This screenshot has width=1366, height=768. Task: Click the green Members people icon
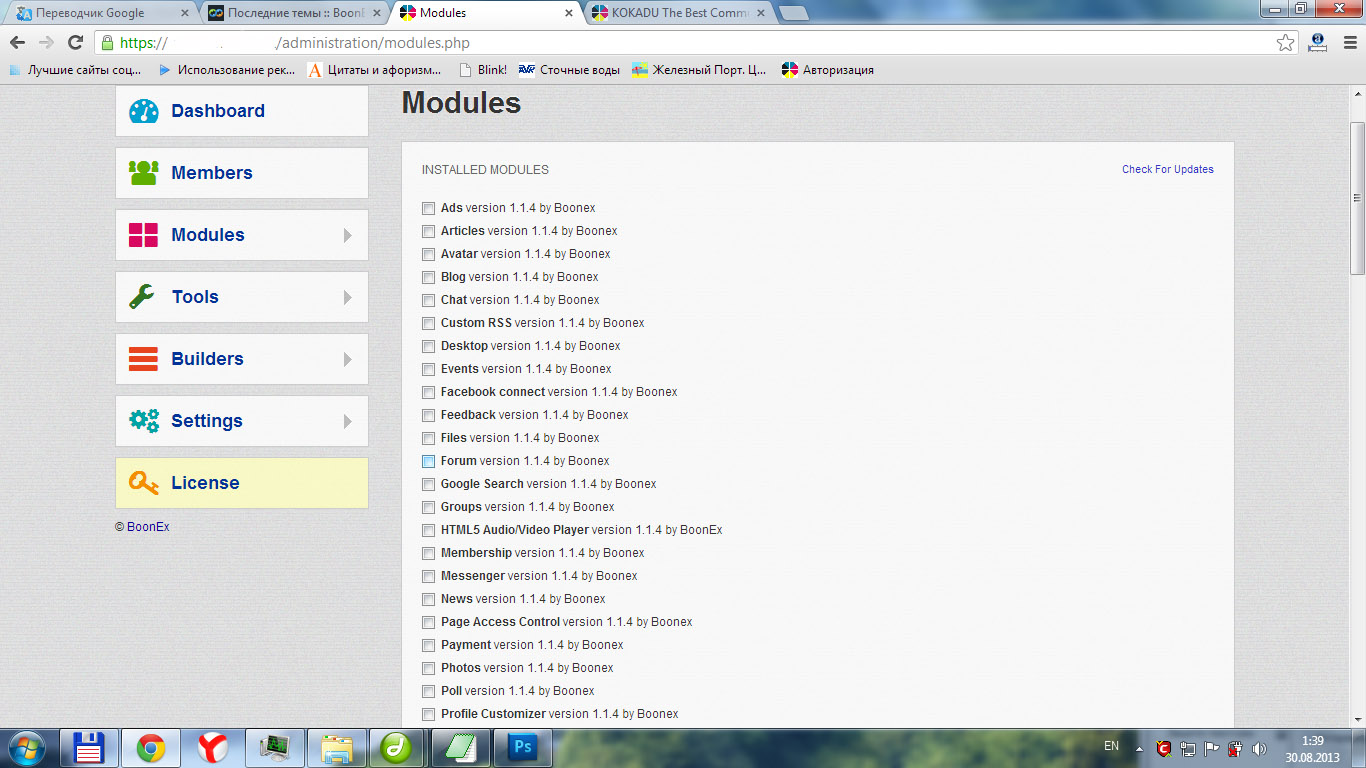[x=144, y=173]
